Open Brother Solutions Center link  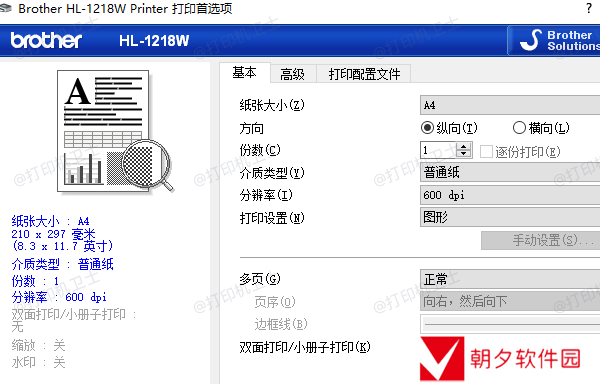point(554,41)
